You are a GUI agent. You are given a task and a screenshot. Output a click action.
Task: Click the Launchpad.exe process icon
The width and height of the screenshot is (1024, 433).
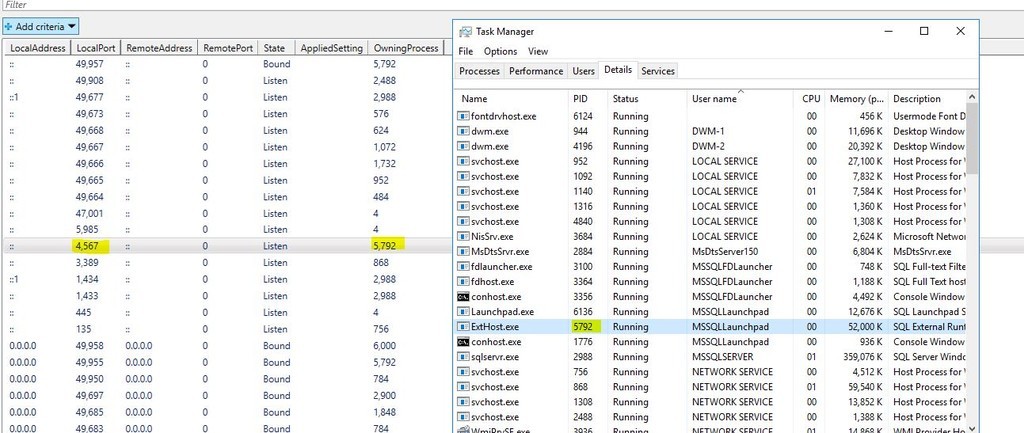(x=463, y=312)
